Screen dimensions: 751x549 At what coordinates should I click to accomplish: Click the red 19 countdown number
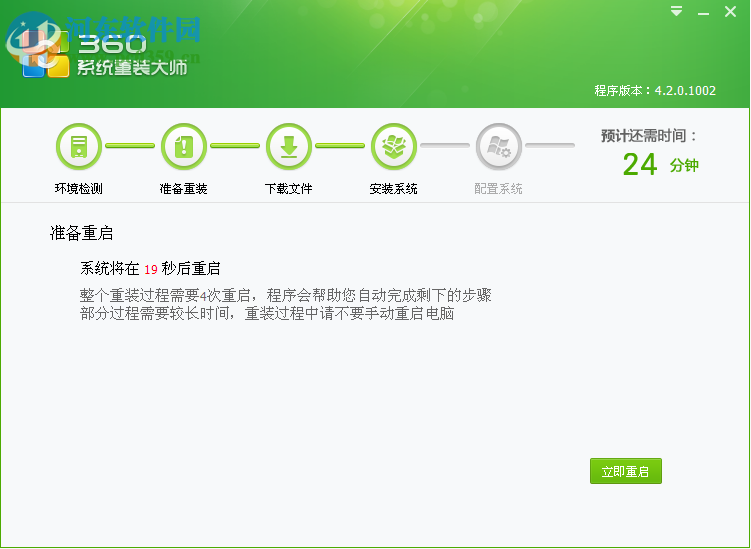[151, 269]
